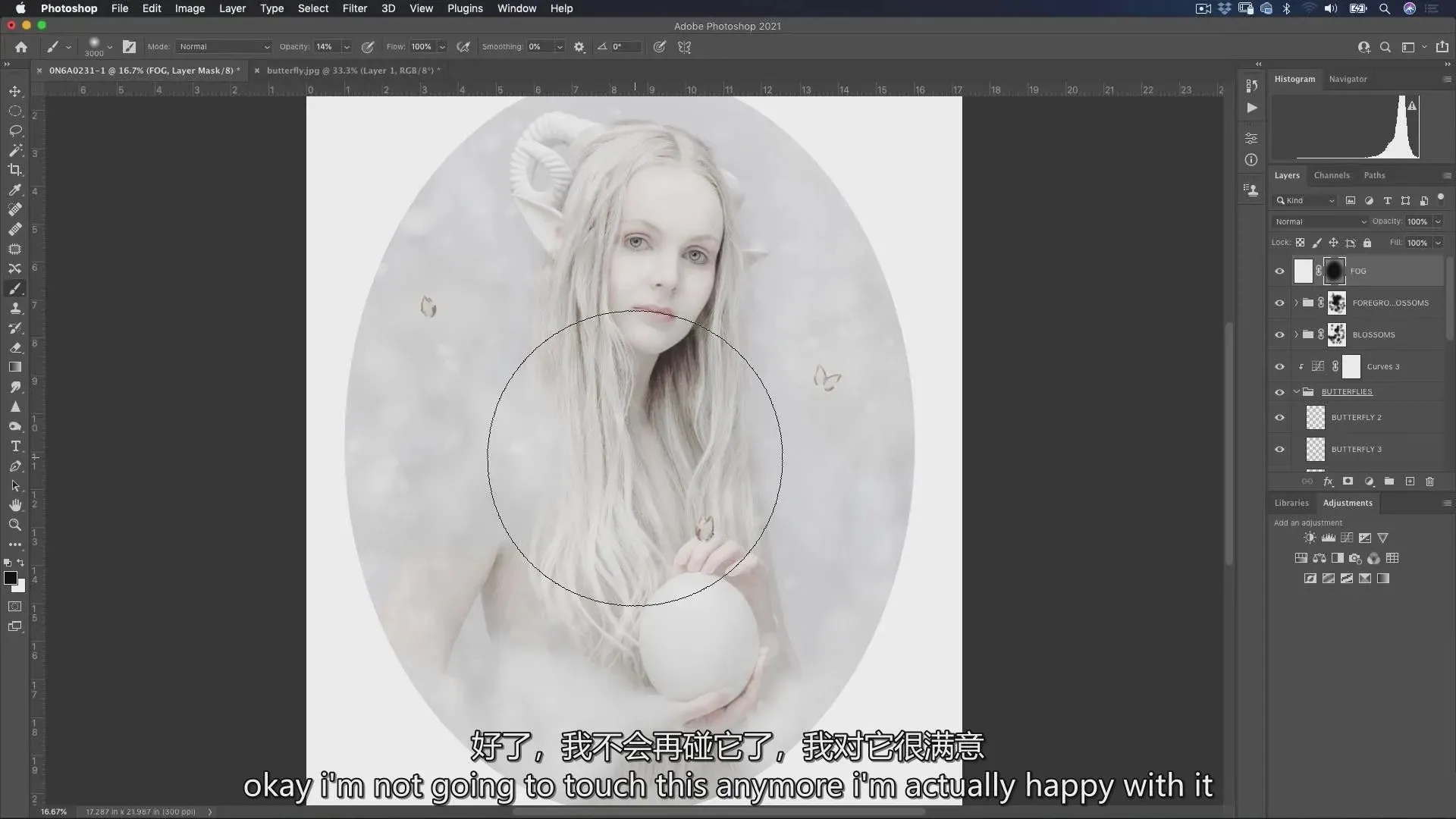The height and width of the screenshot is (819, 1456).
Task: Open the Opacity slider dropdown in options bar
Action: tap(347, 47)
